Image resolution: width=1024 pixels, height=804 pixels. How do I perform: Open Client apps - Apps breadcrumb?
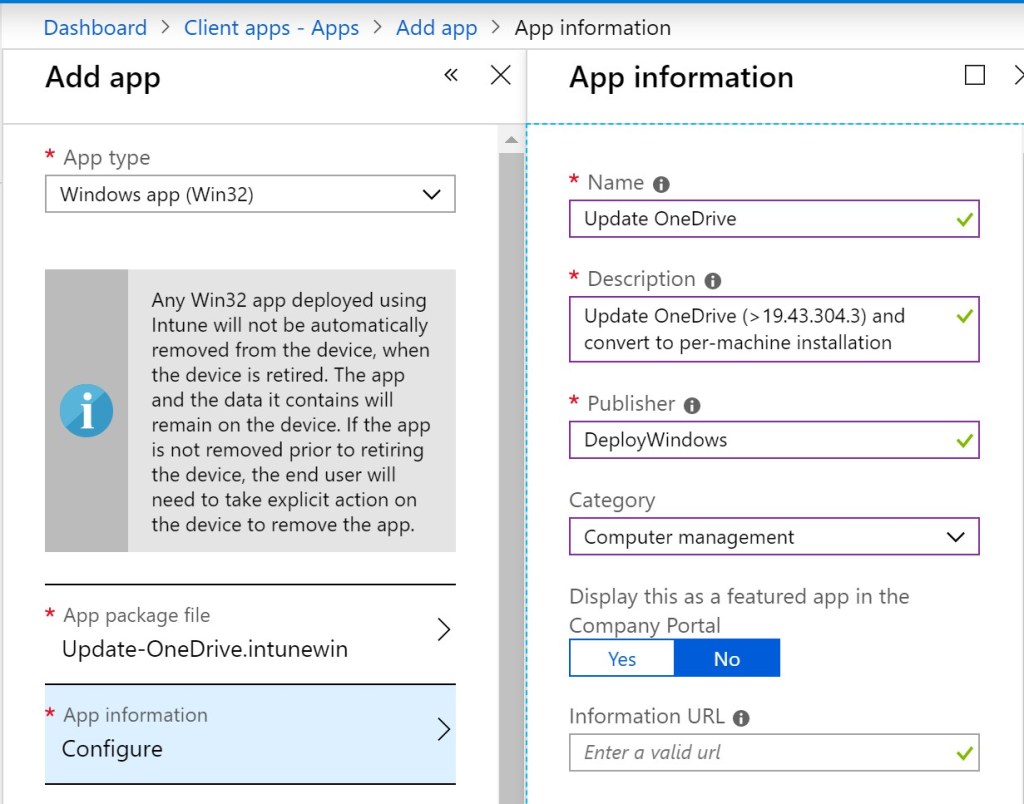coord(271,27)
